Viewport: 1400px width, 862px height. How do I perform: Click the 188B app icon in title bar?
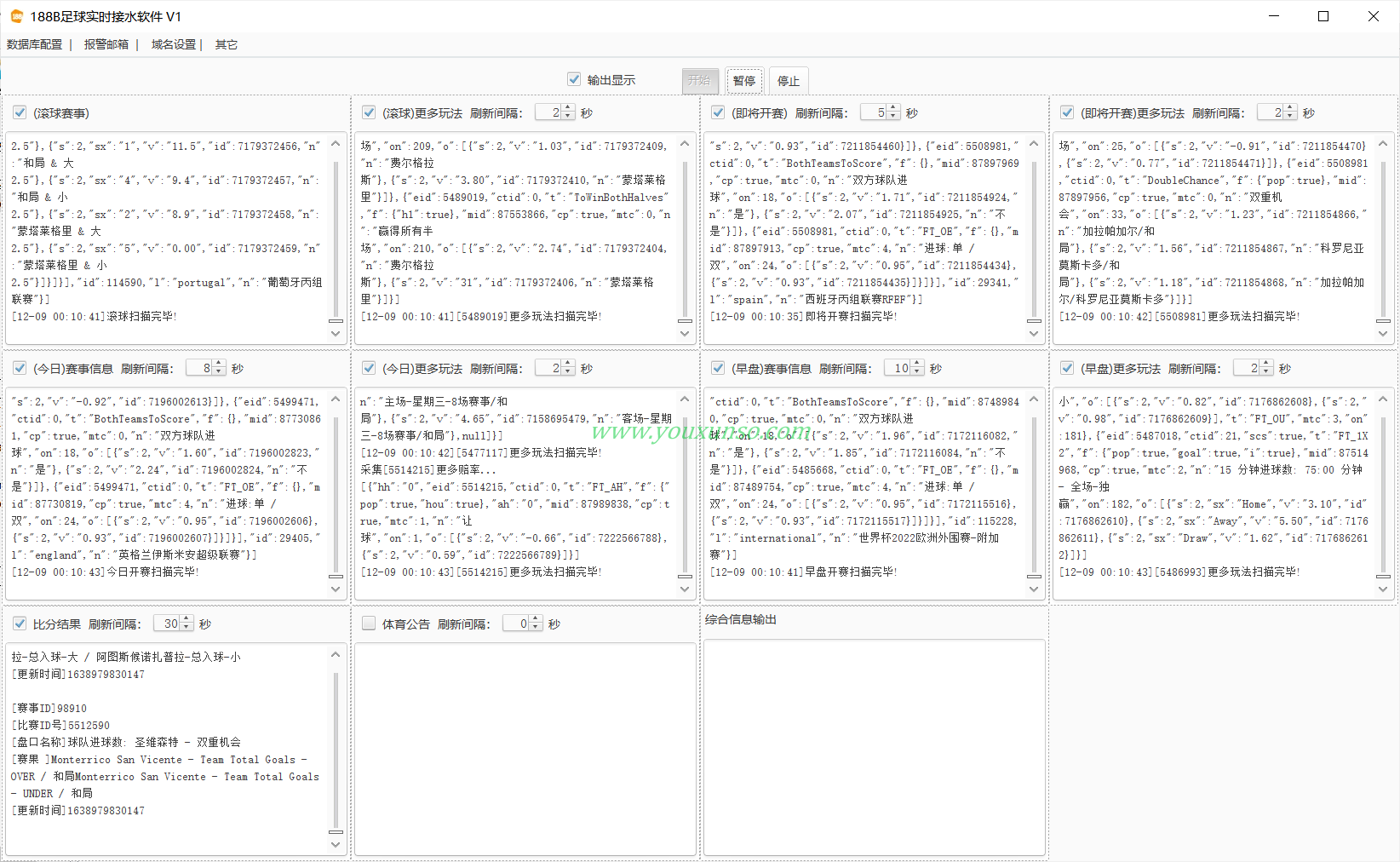pyautogui.click(x=16, y=16)
